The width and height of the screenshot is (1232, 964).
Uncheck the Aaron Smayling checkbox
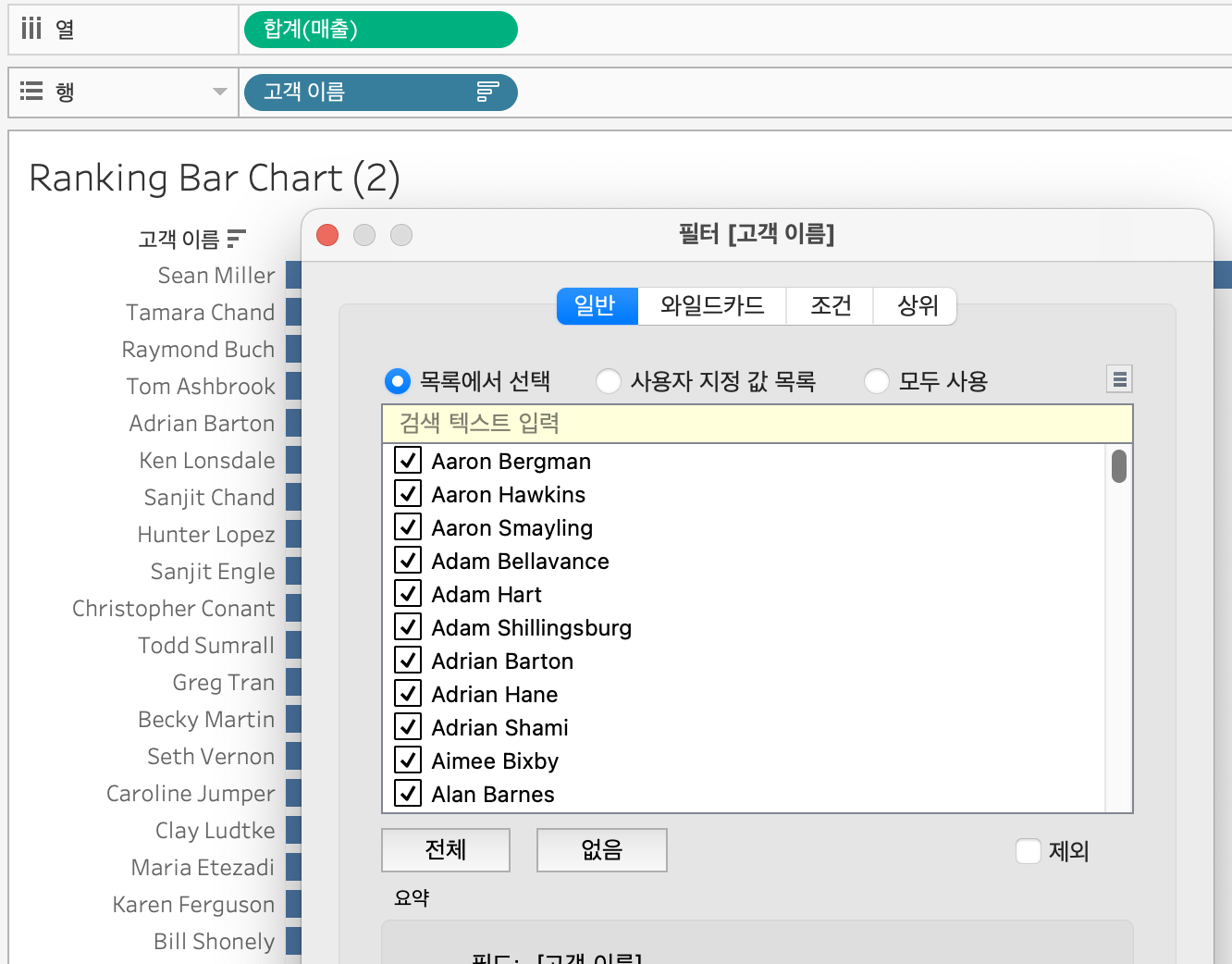tap(408, 526)
